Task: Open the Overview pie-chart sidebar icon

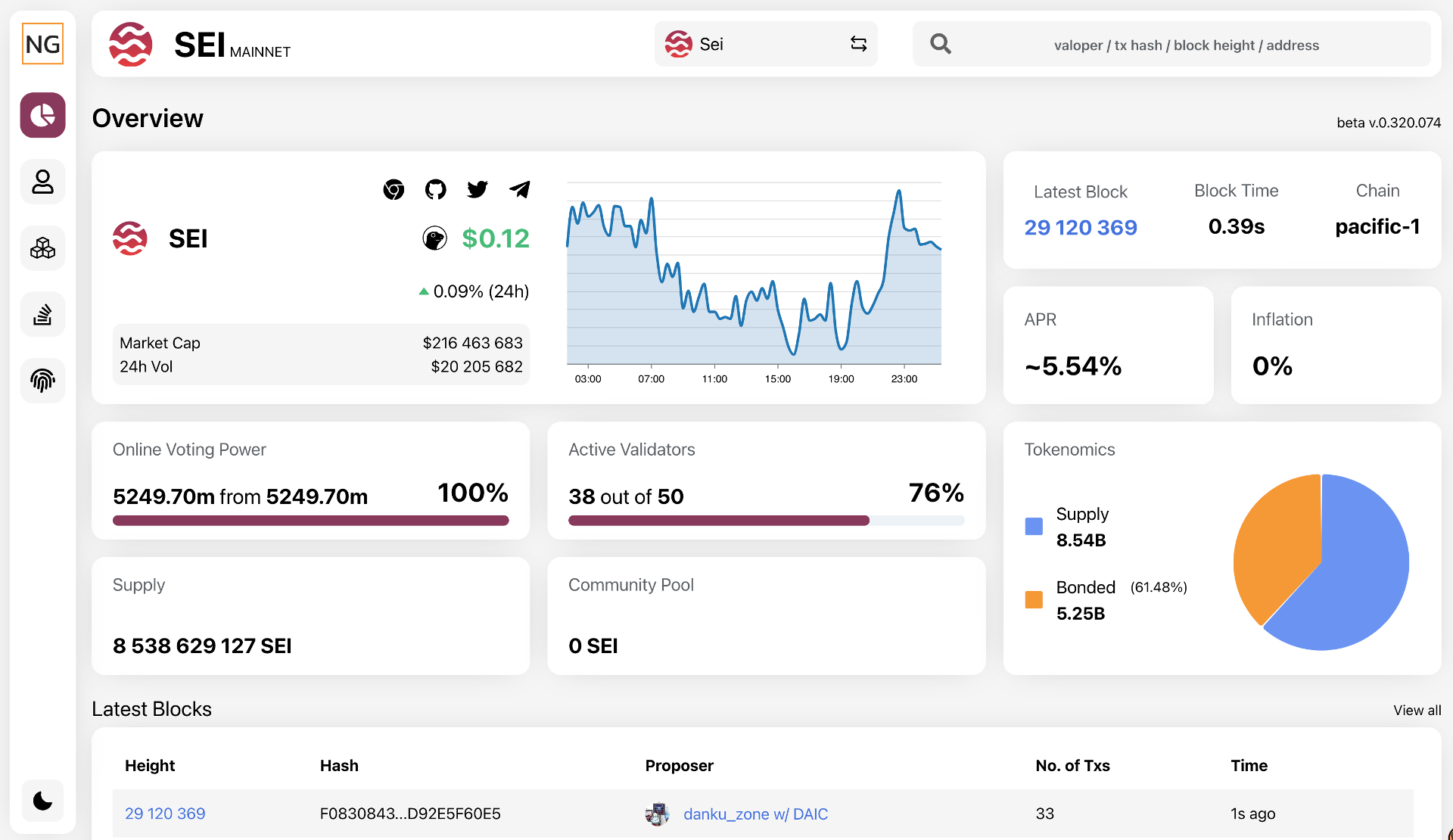Action: (x=42, y=115)
